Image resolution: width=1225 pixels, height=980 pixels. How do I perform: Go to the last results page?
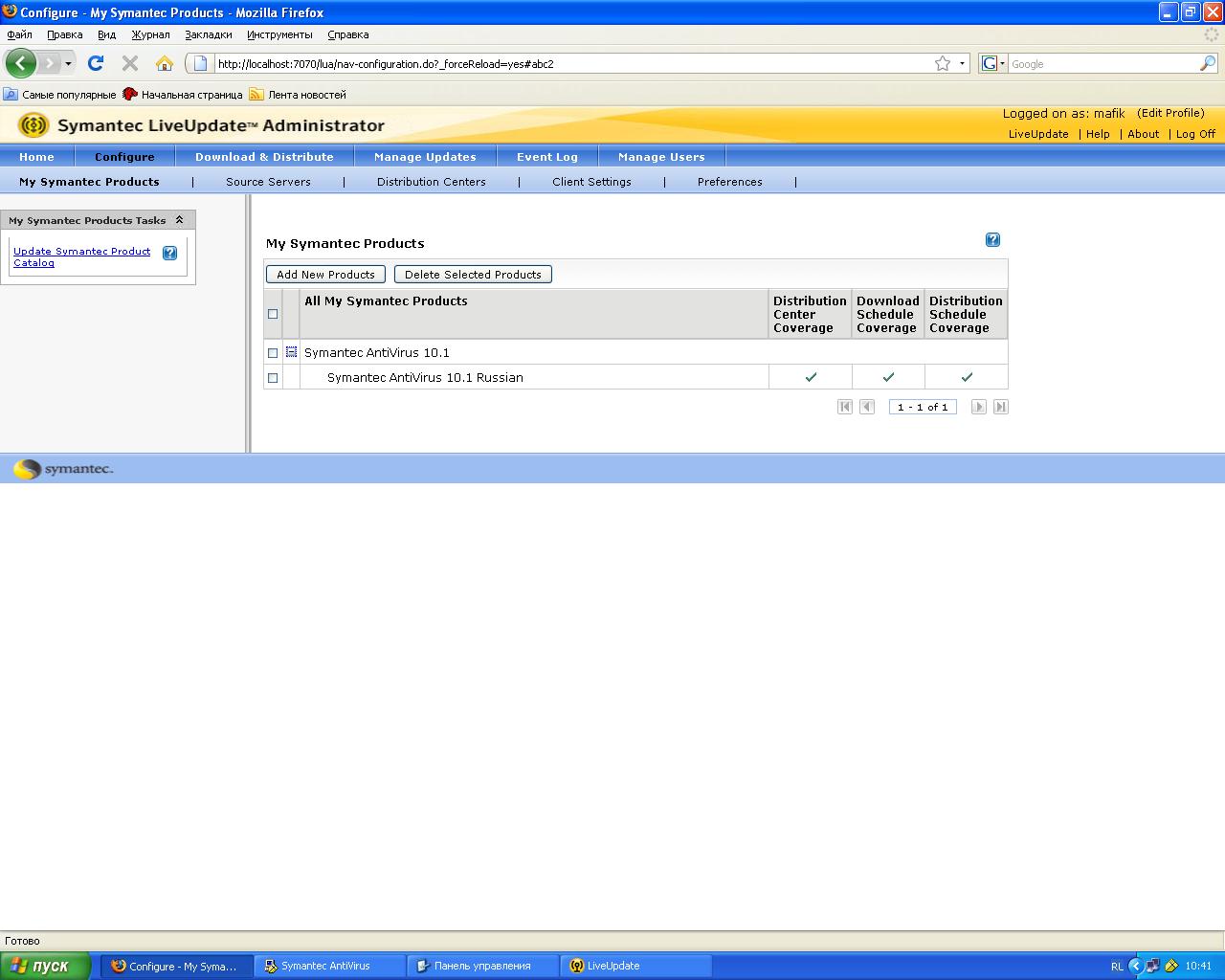point(1001,407)
